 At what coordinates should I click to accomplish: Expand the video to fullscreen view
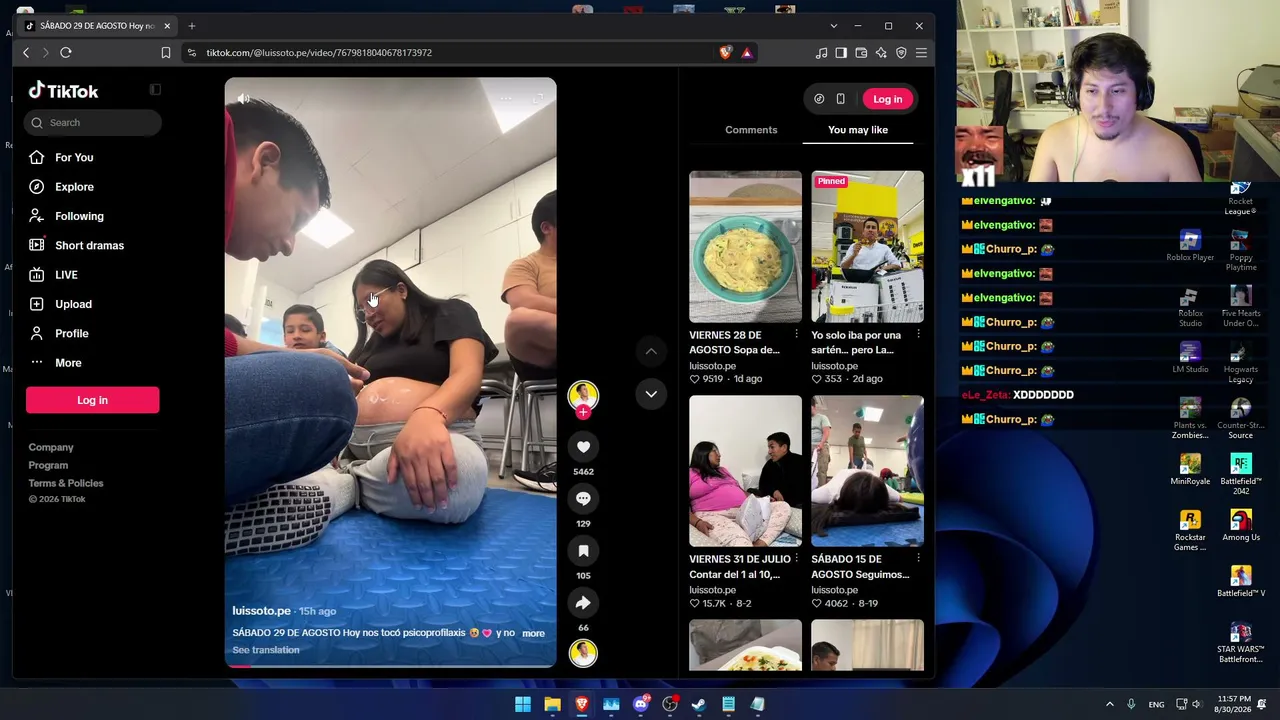pos(537,99)
